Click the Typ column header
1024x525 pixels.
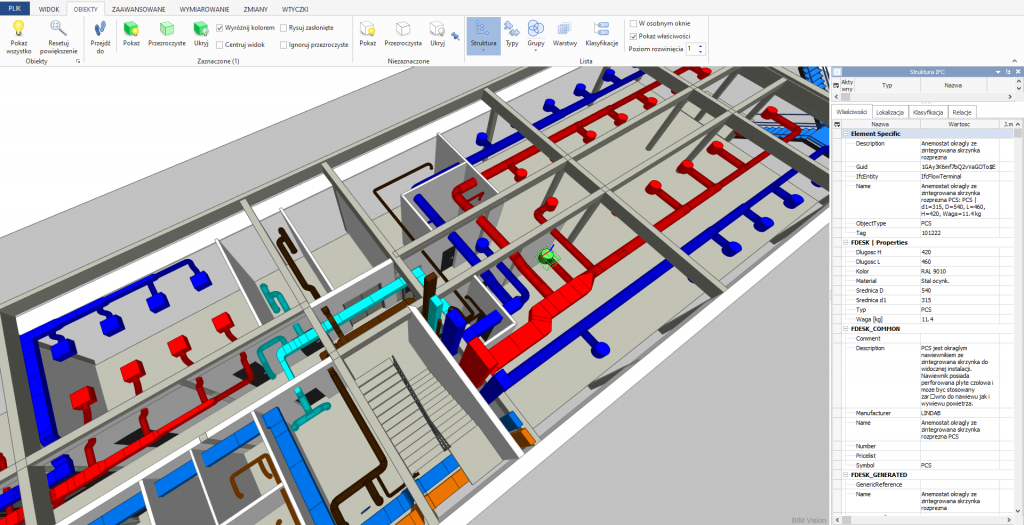(x=886, y=87)
